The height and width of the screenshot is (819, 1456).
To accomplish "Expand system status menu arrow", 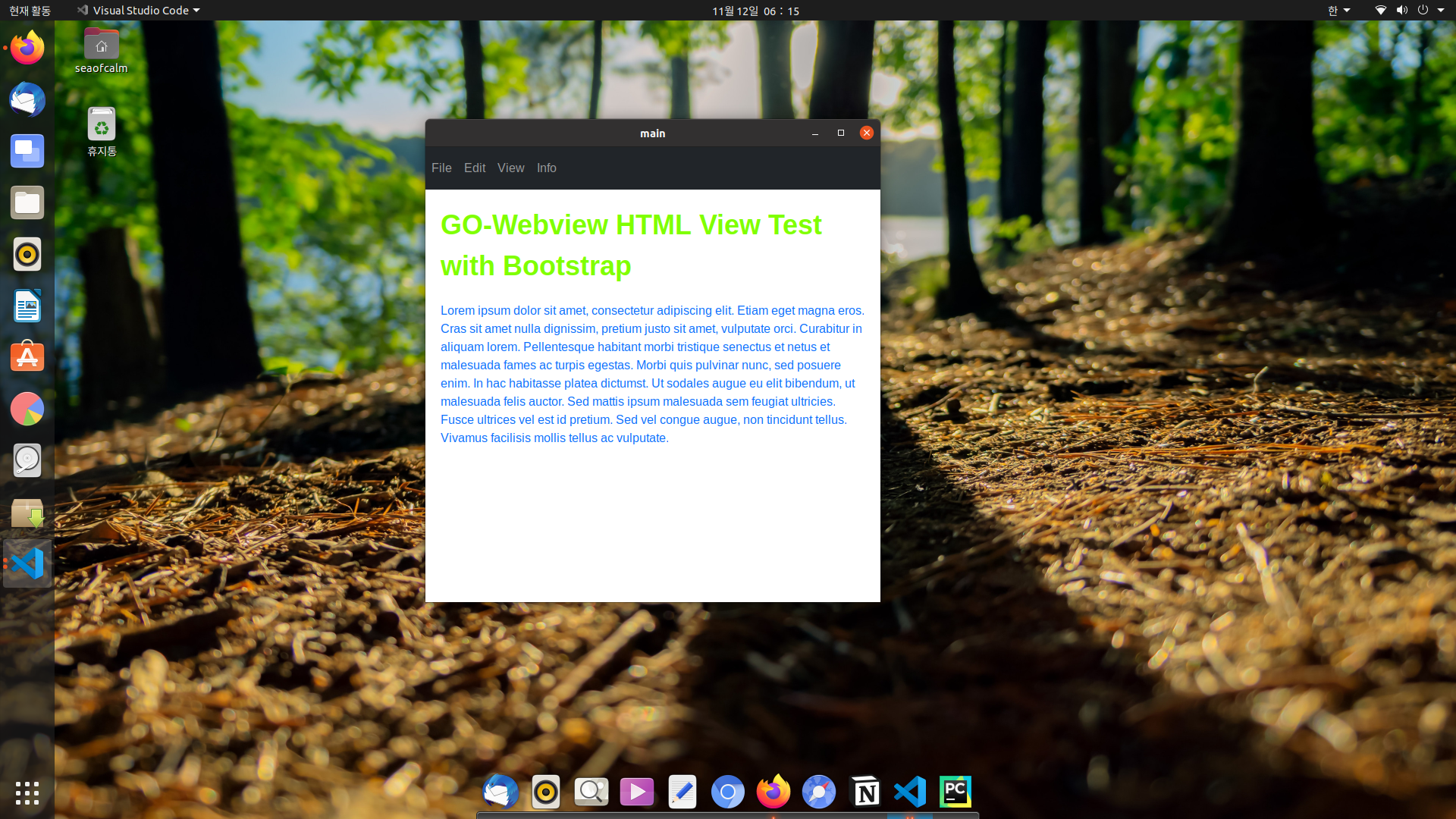I will pos(1440,11).
